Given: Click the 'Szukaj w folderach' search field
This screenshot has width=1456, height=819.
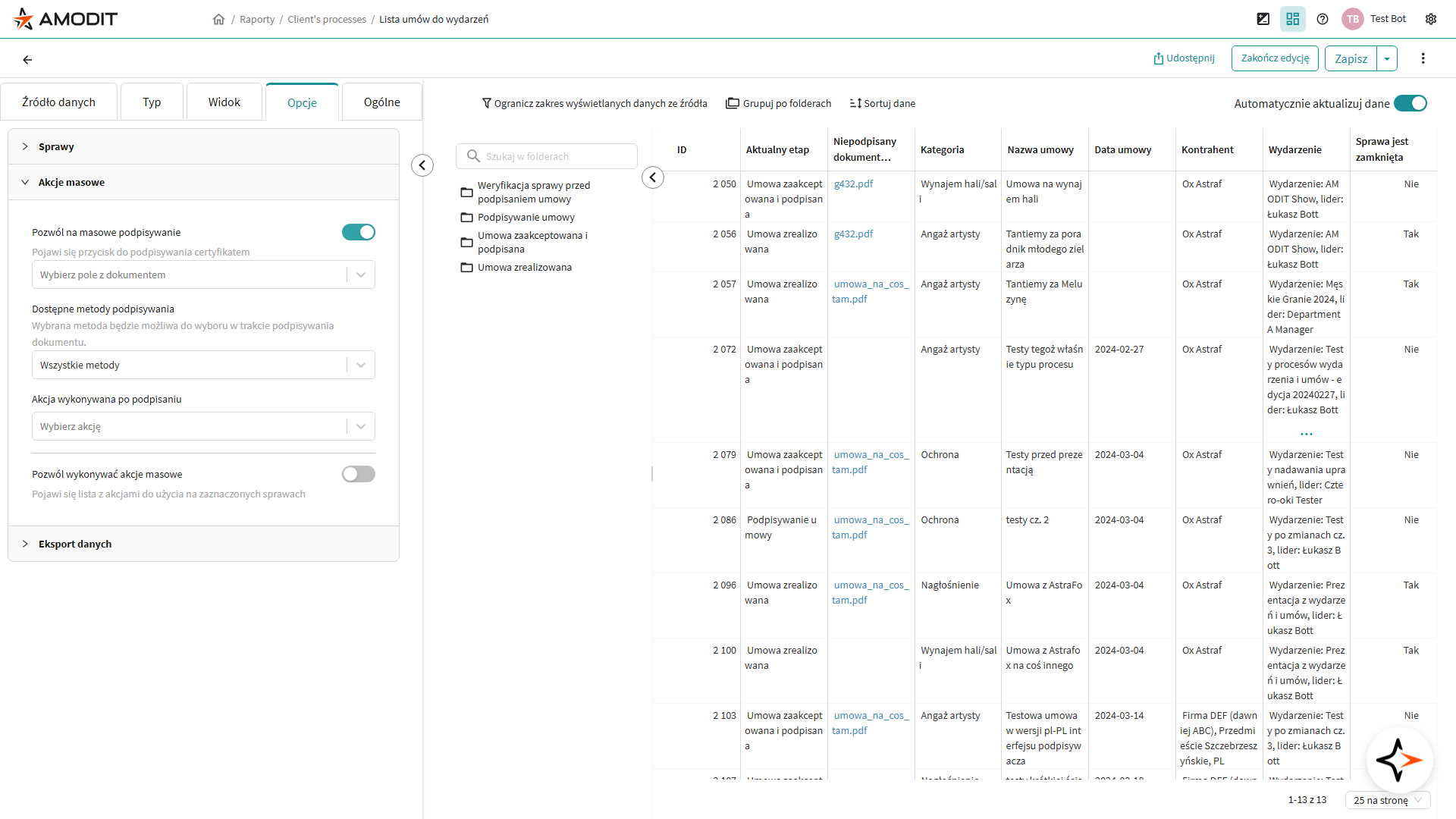Looking at the screenshot, I should [554, 156].
